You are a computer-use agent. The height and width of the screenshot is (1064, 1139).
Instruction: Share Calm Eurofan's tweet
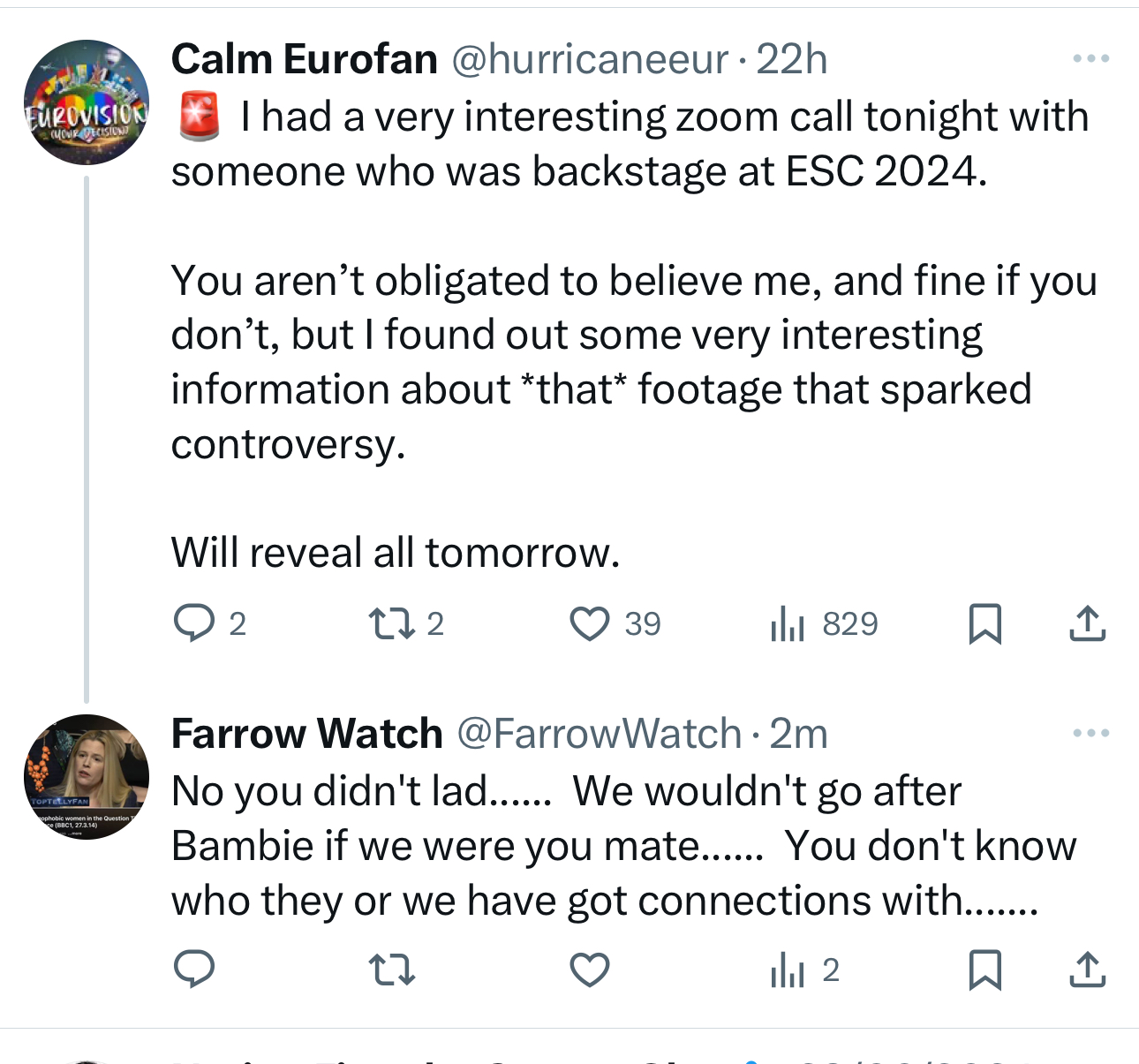[1087, 623]
